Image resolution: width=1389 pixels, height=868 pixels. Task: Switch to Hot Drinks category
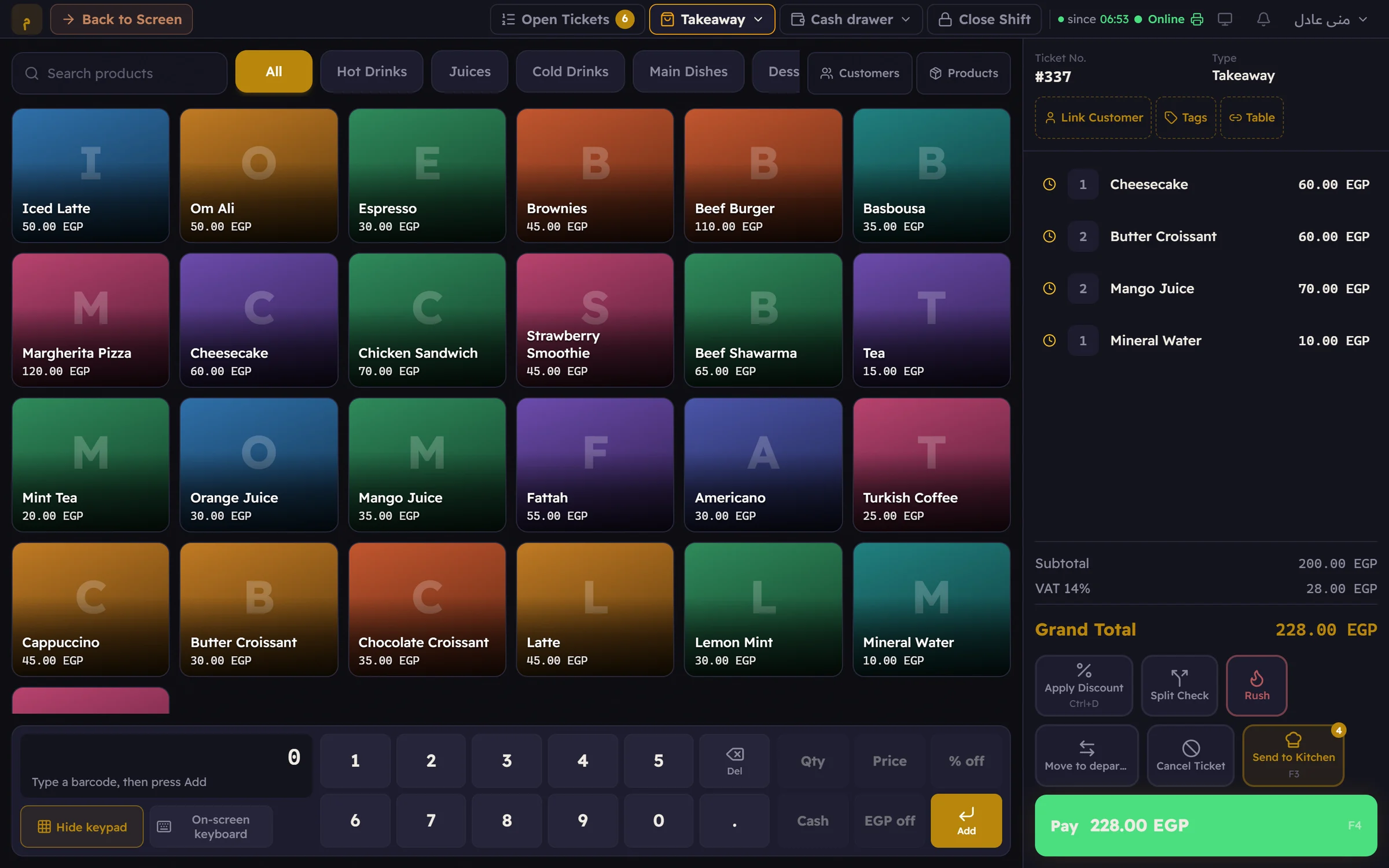[x=372, y=71]
